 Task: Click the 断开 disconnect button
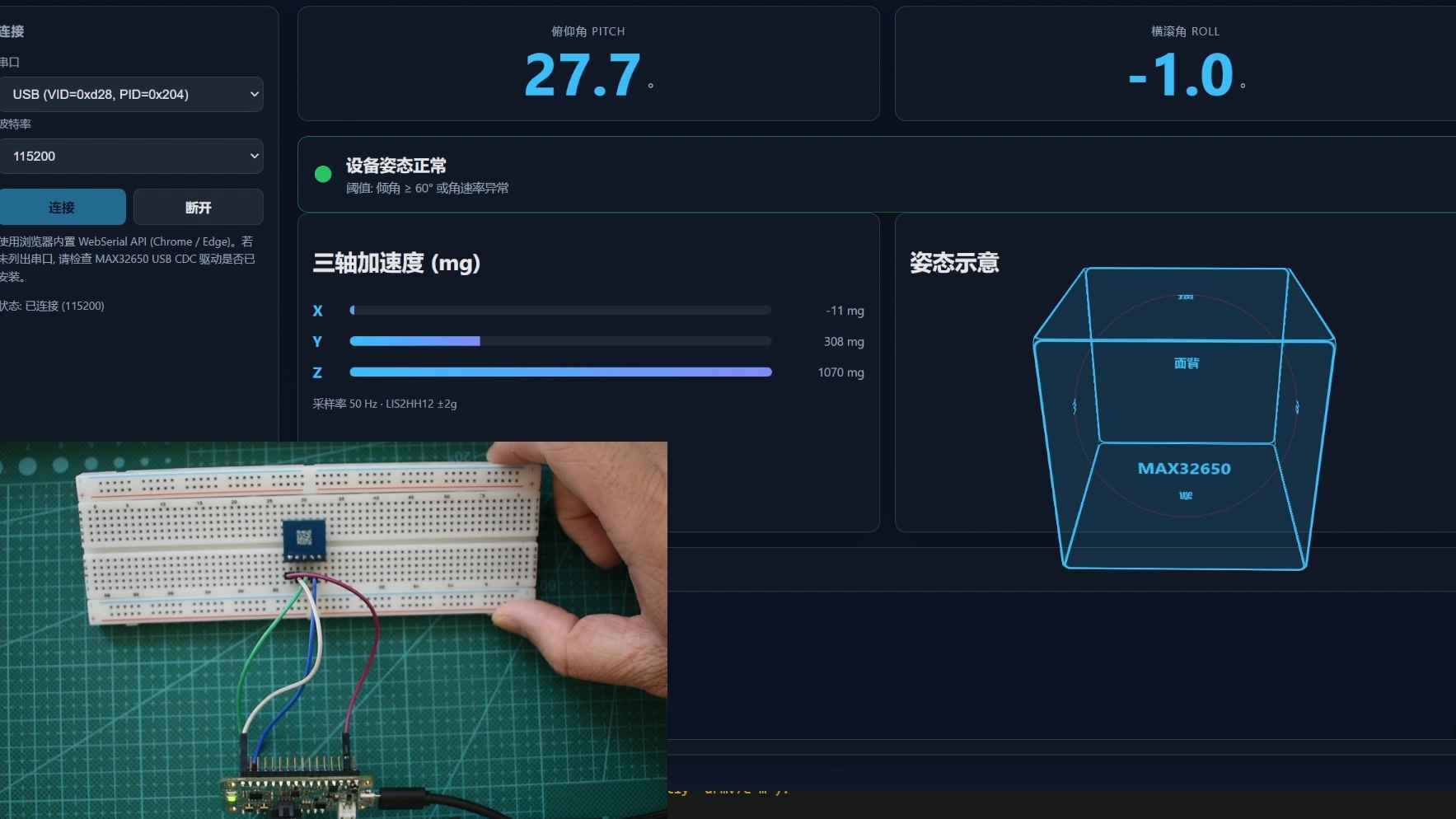point(199,207)
